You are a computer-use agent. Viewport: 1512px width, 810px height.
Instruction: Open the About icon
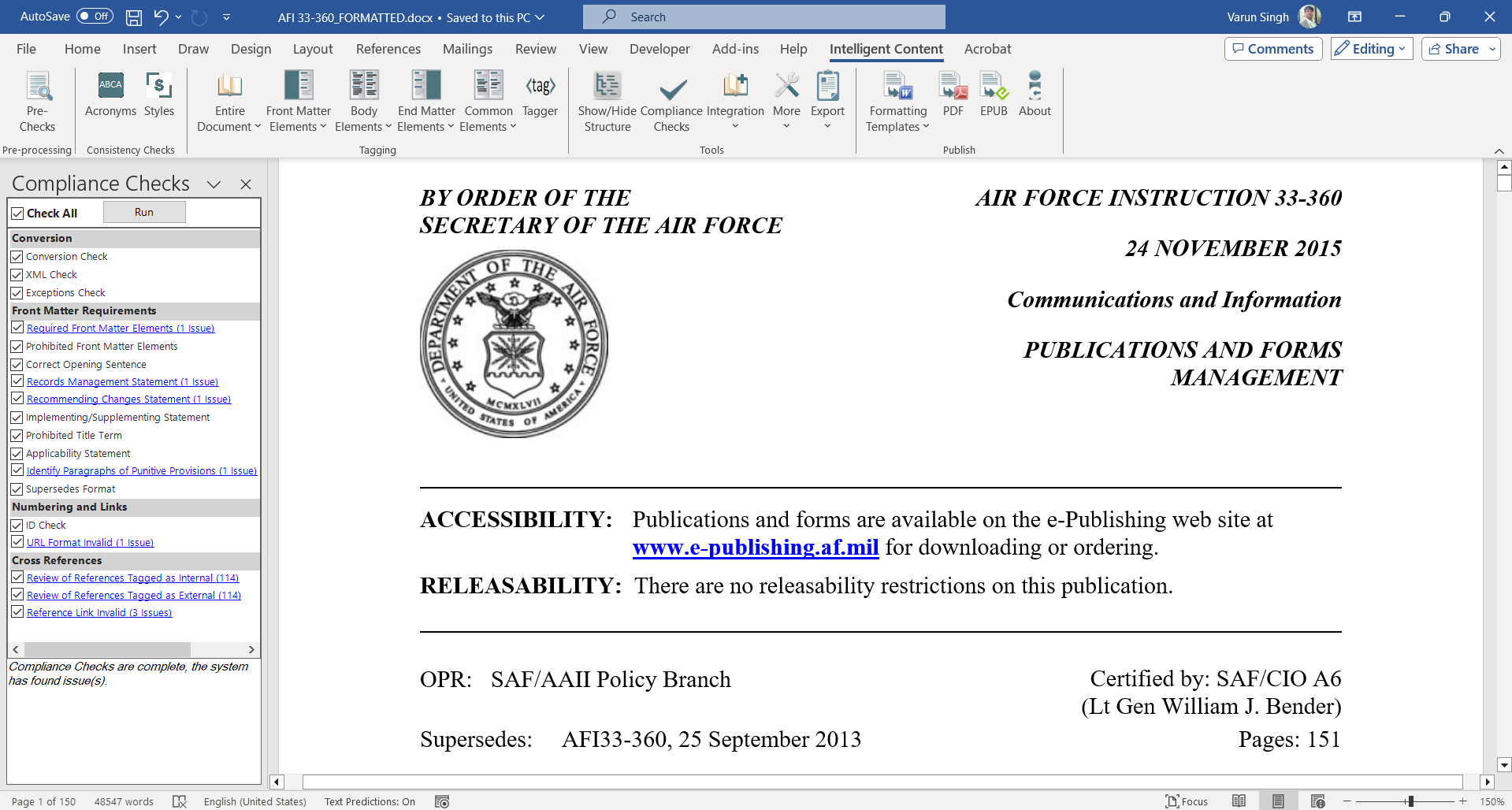[x=1035, y=95]
